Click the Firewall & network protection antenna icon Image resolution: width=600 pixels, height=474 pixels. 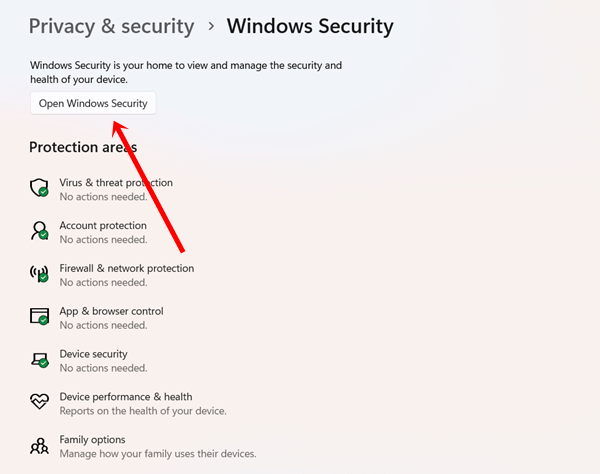40,274
